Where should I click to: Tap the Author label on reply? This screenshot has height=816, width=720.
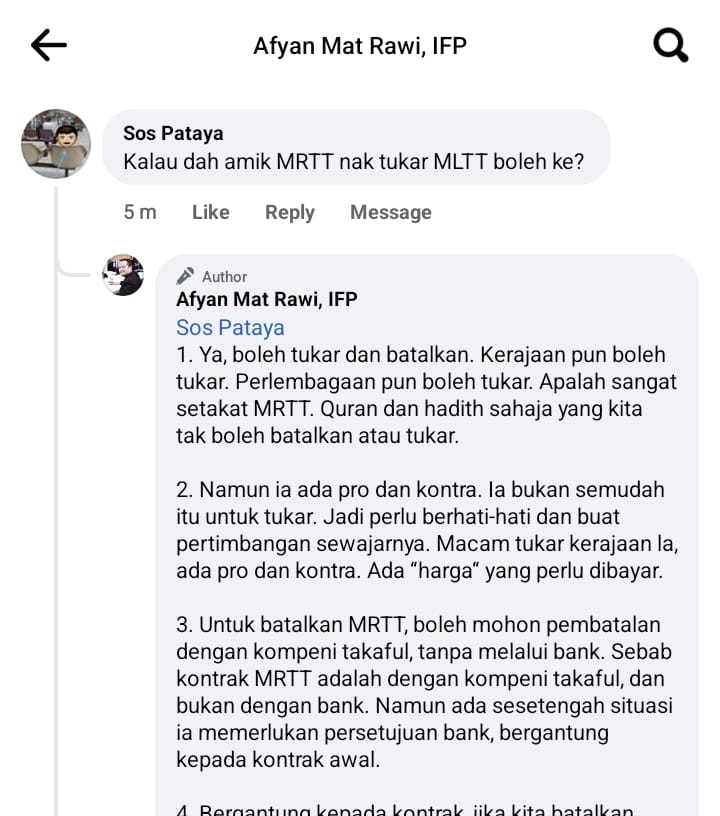pyautogui.click(x=224, y=276)
